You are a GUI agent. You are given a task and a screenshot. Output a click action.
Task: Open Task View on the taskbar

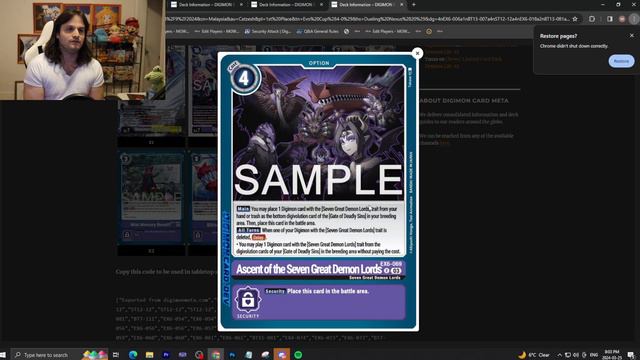(x=116, y=355)
